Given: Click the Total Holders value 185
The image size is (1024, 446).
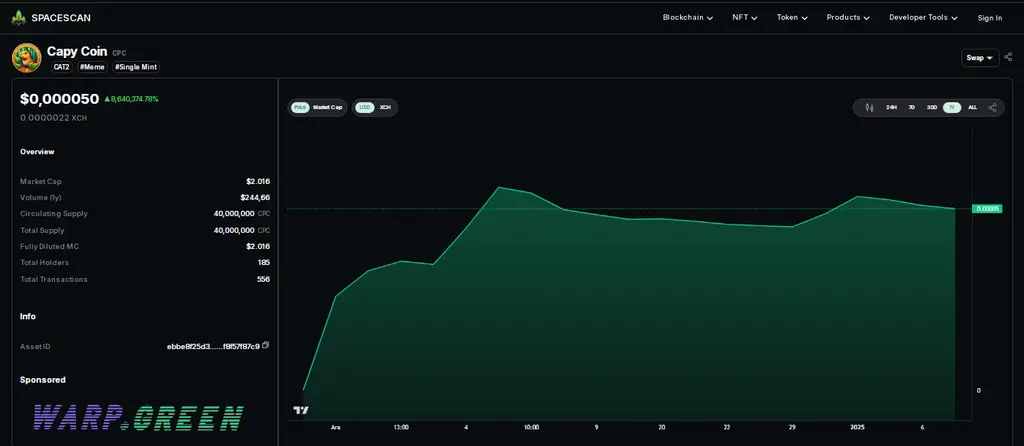Looking at the screenshot, I should 264,263.
